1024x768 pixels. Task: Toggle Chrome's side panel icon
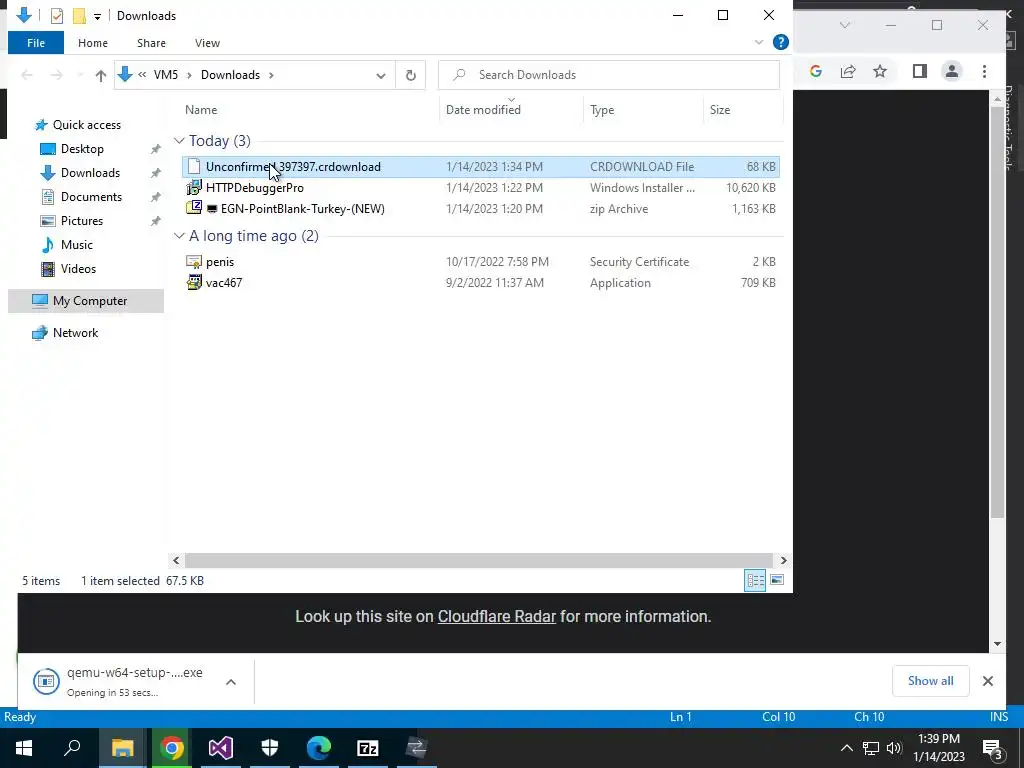pos(920,71)
